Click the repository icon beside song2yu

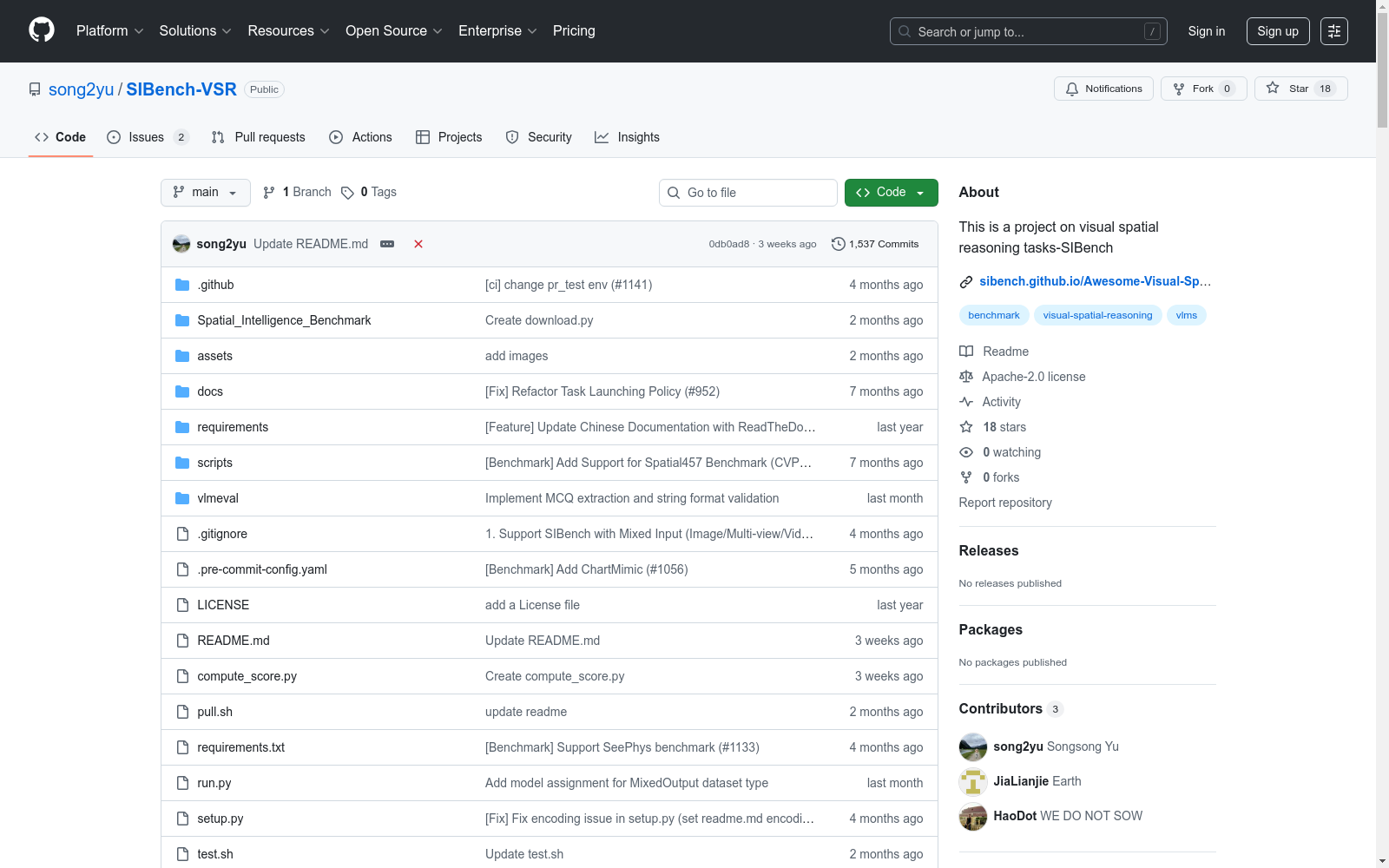35,89
